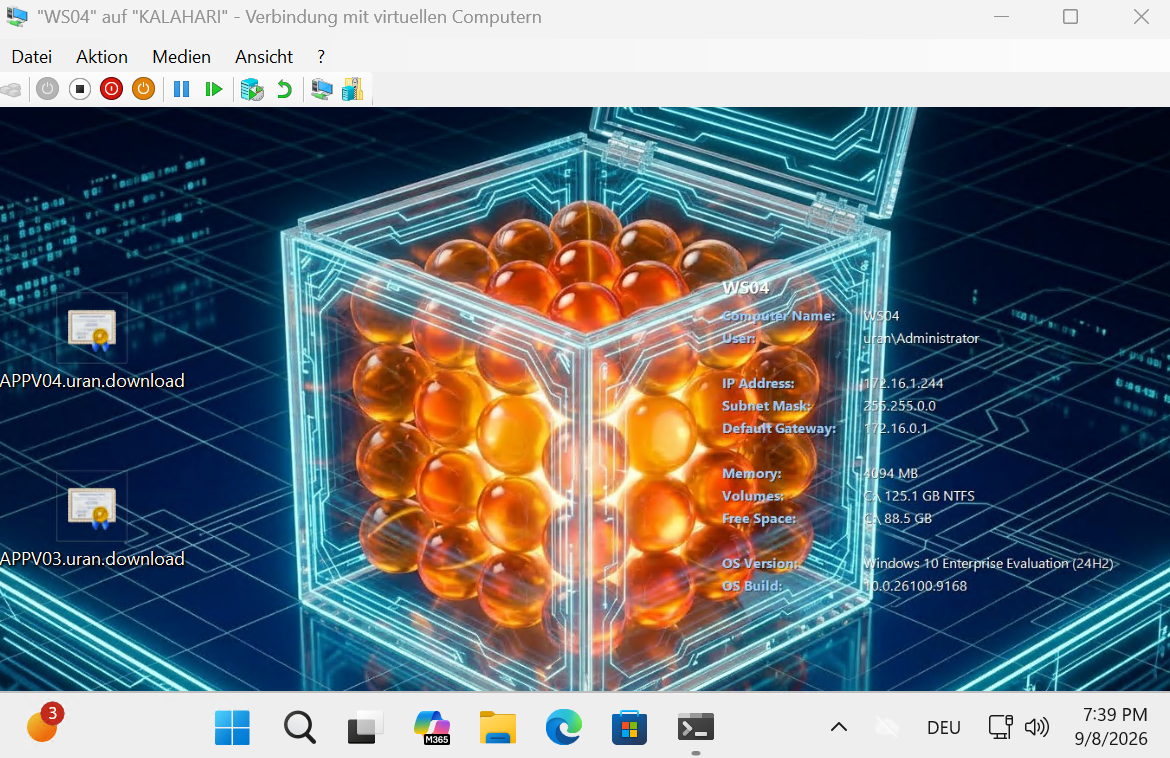
Task: Turn off the VM with stop icon
Action: click(79, 90)
